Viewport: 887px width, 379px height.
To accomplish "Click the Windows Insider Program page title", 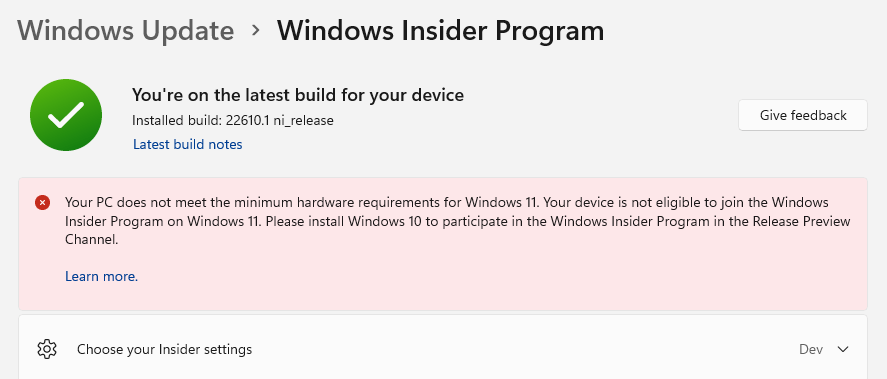I will coord(440,31).
